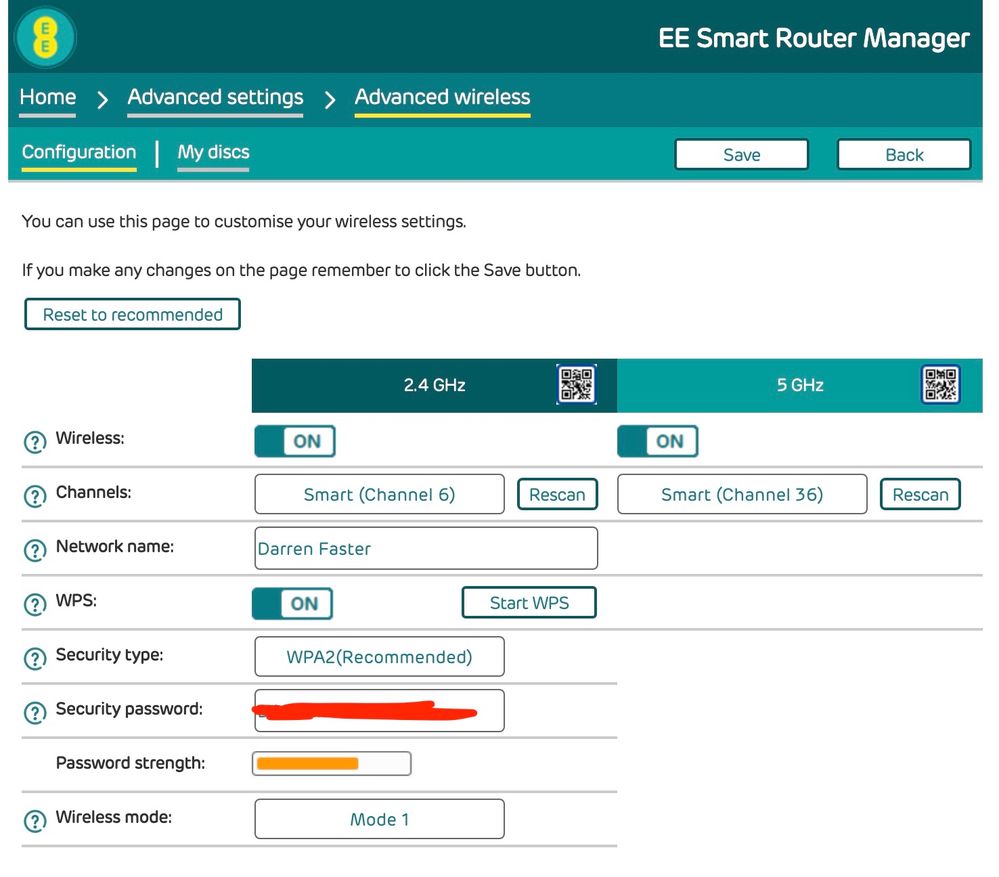Turn off the WPS toggle
The height and width of the screenshot is (877, 999).
tap(292, 604)
